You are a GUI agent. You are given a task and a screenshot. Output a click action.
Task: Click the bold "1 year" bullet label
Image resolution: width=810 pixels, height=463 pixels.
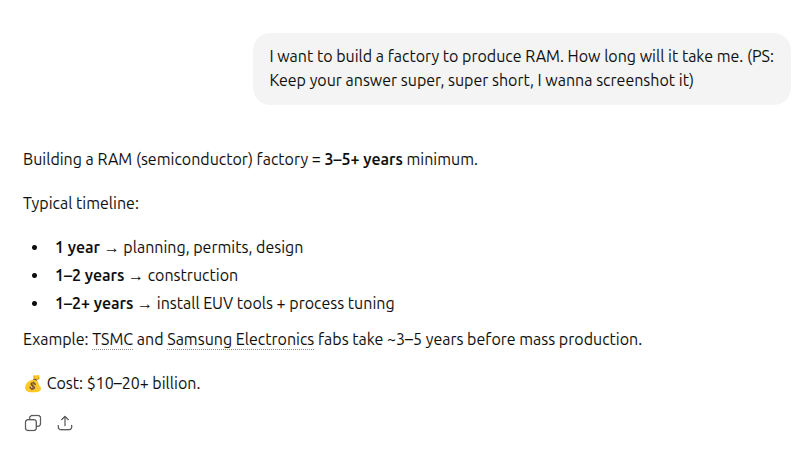pos(77,247)
